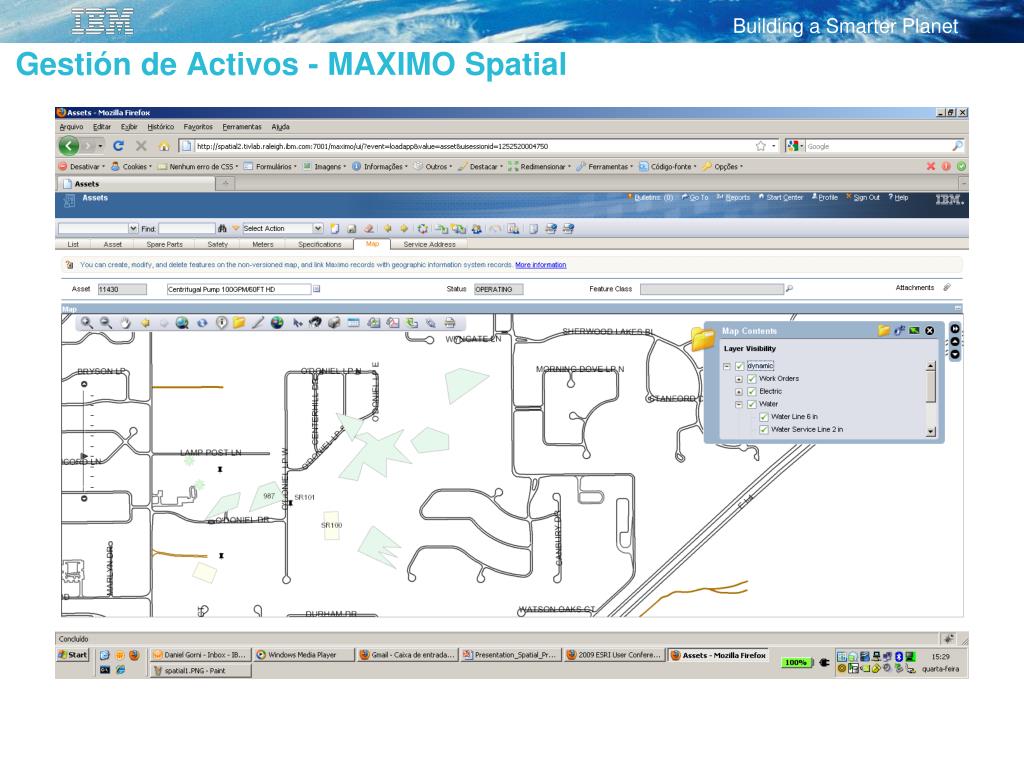1024x768 pixels.
Task: Select the arrow selection tool
Action: [x=297, y=323]
